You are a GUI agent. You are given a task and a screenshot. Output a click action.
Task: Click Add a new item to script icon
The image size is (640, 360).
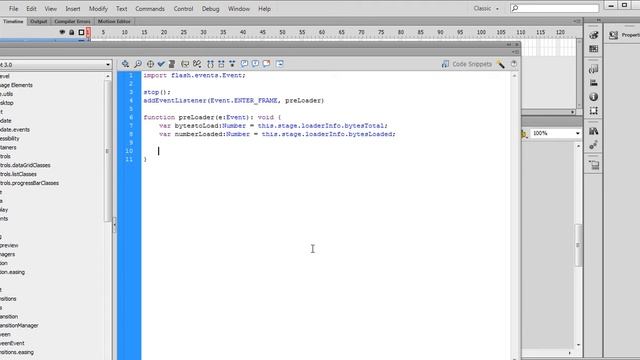(125, 64)
